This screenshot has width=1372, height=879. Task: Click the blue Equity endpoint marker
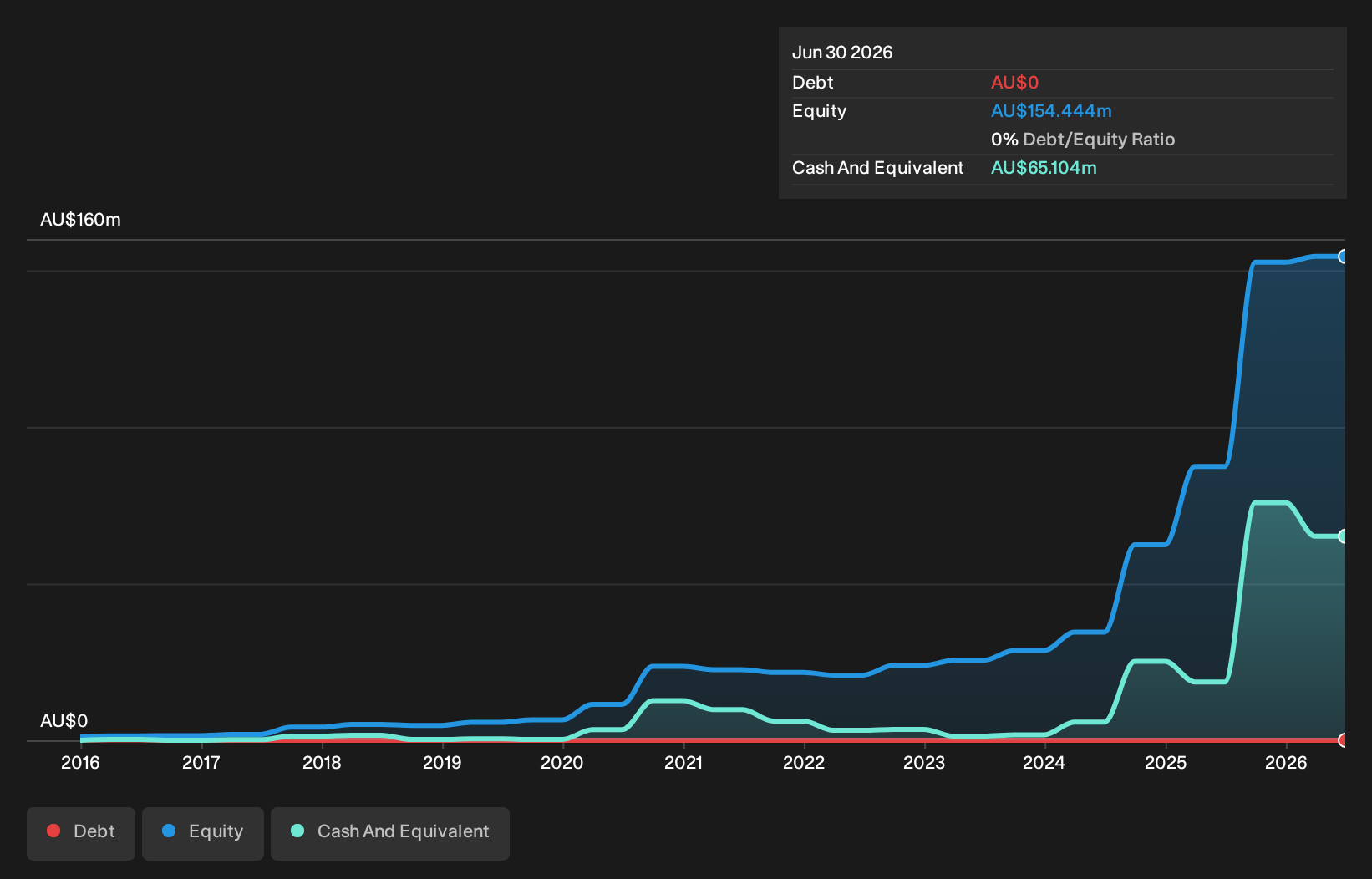click(1343, 257)
